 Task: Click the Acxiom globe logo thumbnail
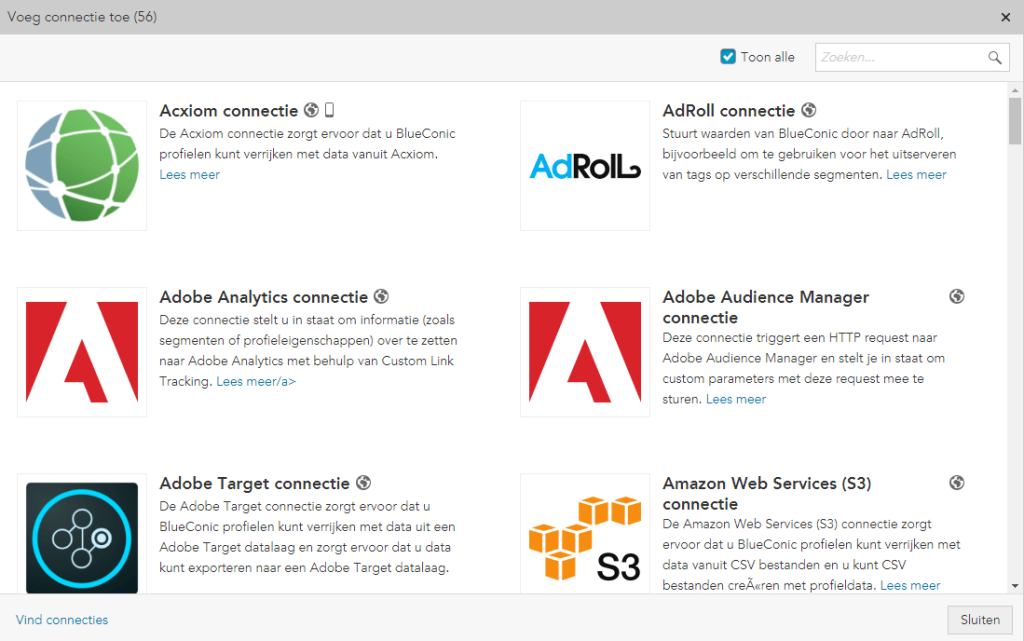pyautogui.click(x=82, y=166)
